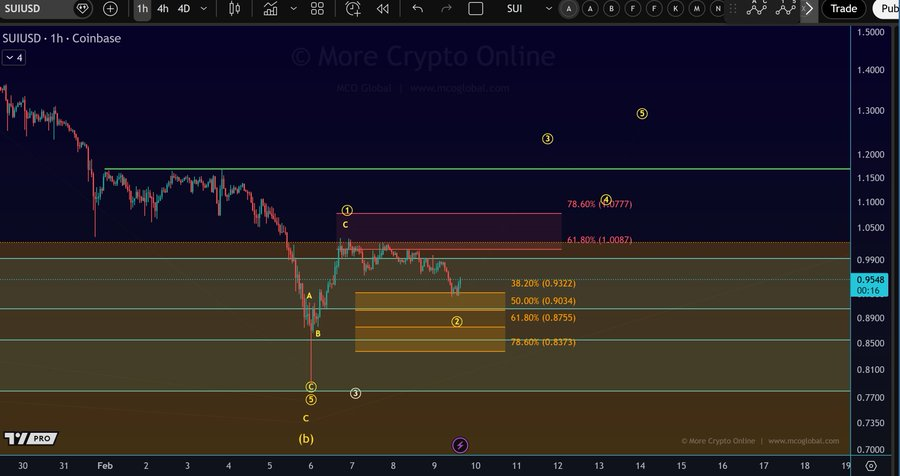
Task: Switch to the 4h timeframe
Action: tap(162, 9)
